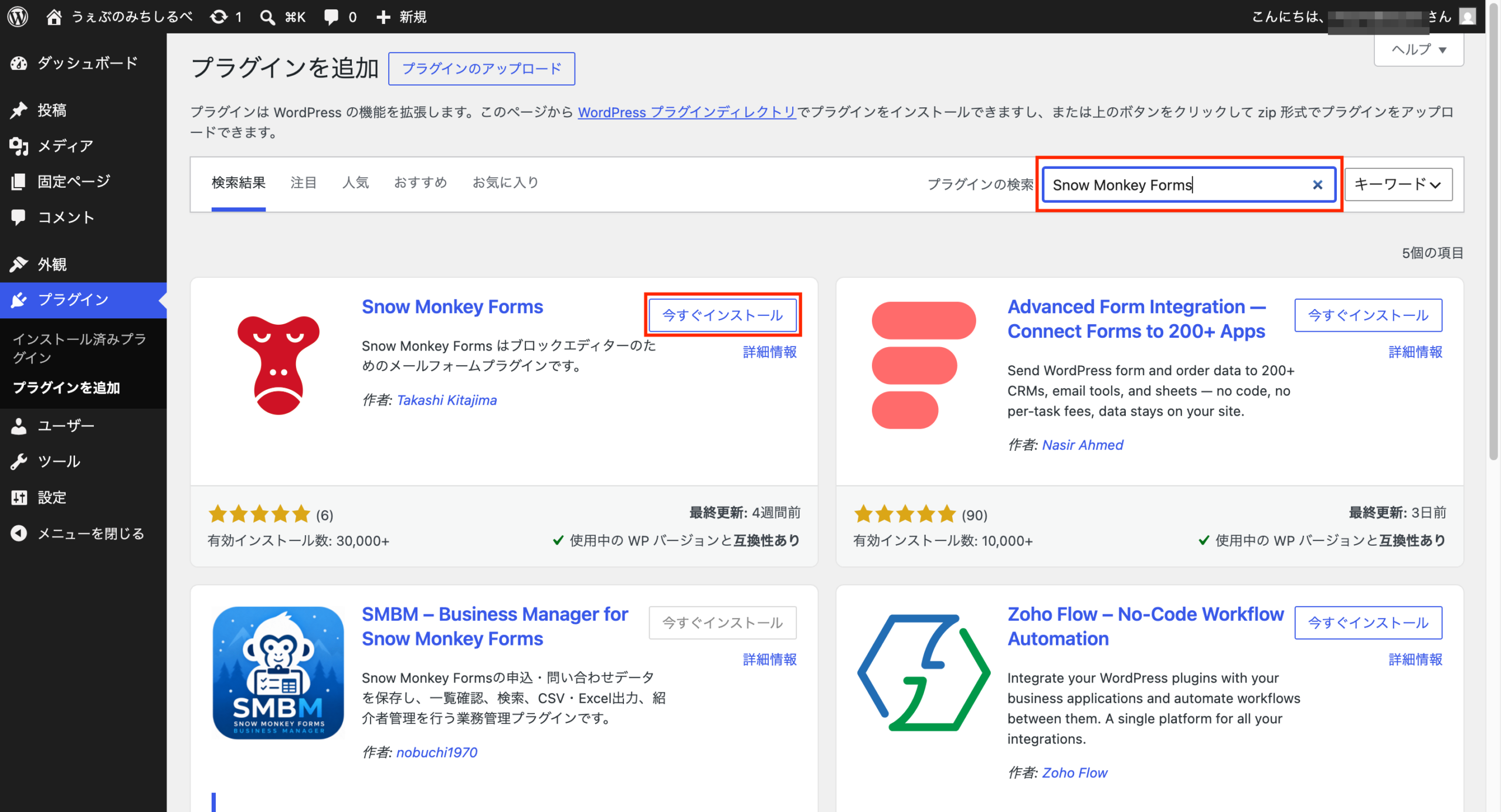This screenshot has height=812, width=1501.
Task: Click Advanced Form Integration star rating
Action: 905,515
